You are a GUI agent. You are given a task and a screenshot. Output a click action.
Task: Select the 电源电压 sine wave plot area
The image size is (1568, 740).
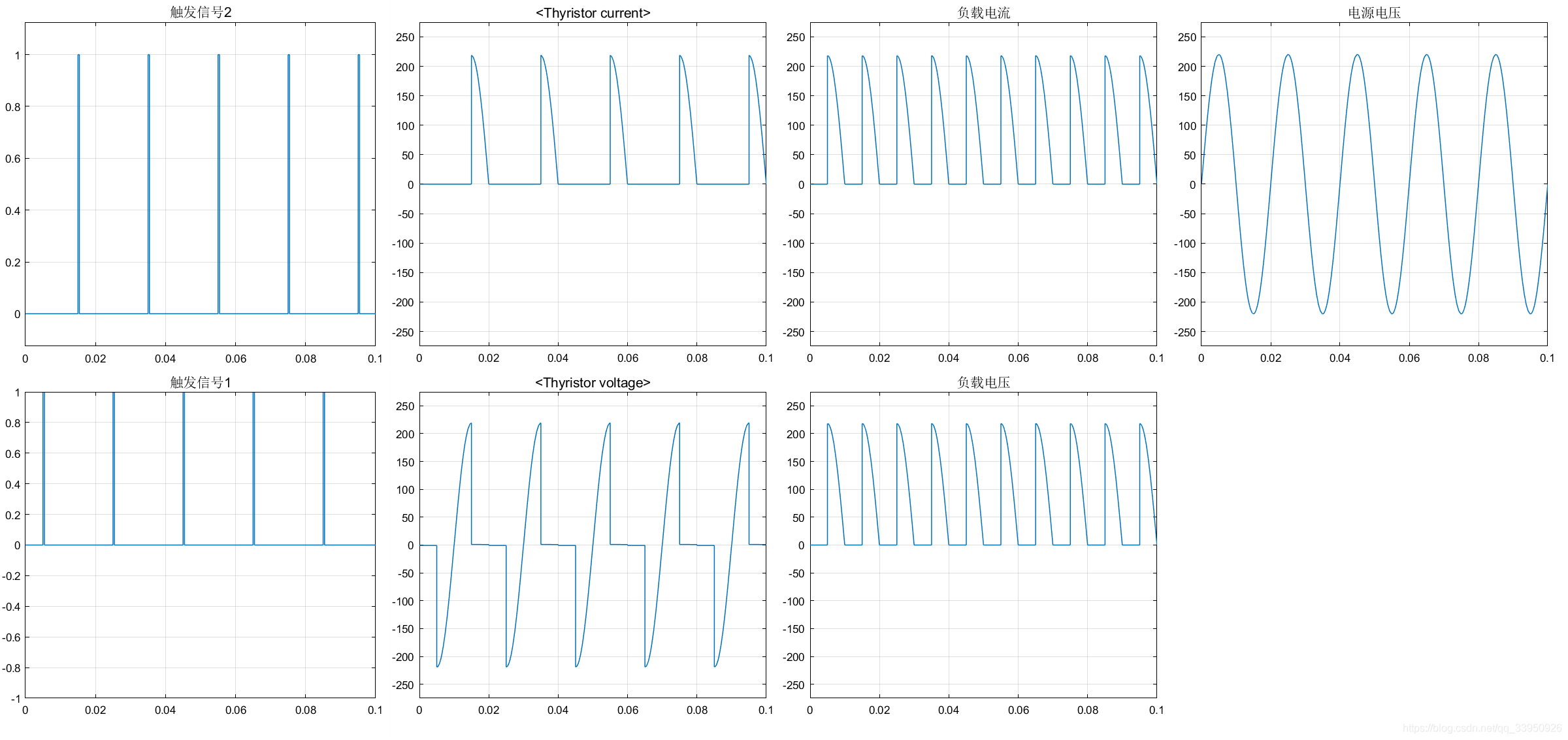[x=1374, y=184]
